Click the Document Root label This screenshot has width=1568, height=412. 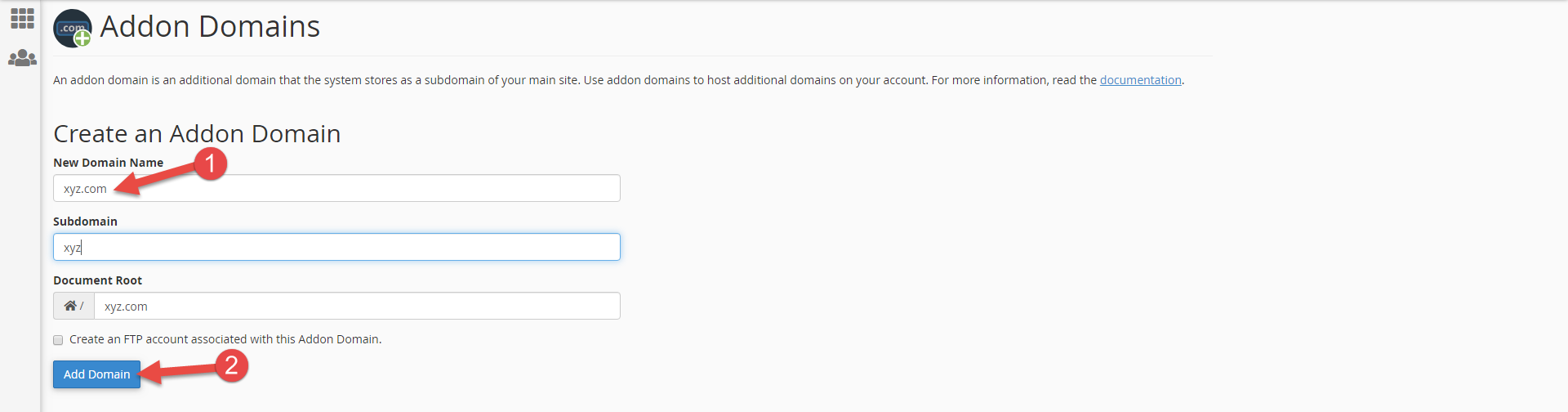coord(97,280)
